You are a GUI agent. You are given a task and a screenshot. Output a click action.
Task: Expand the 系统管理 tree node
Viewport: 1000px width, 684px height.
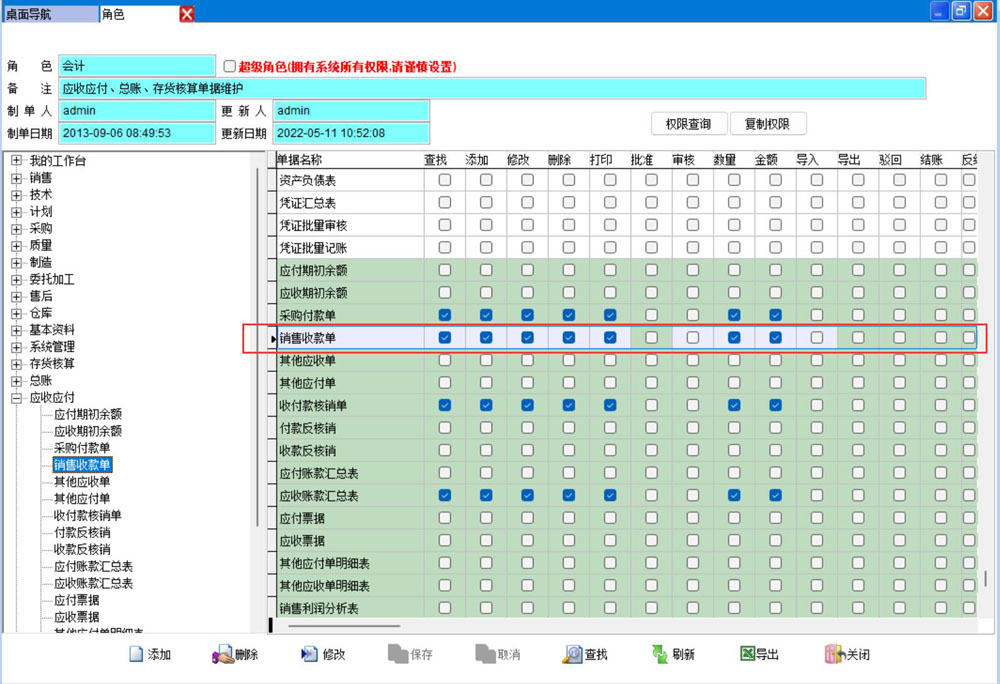[16, 347]
